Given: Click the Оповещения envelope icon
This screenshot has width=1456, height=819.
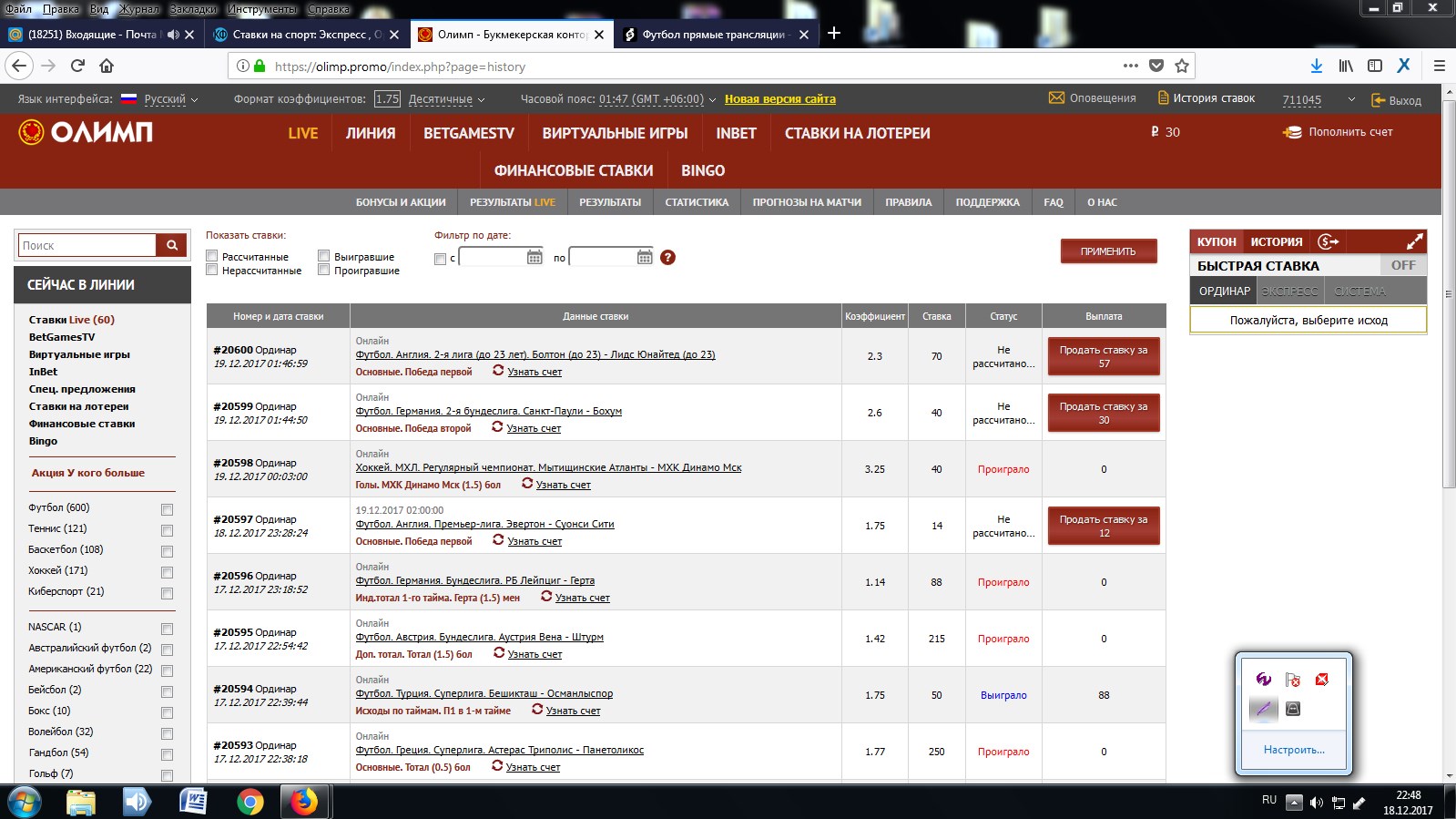Looking at the screenshot, I should (1056, 97).
